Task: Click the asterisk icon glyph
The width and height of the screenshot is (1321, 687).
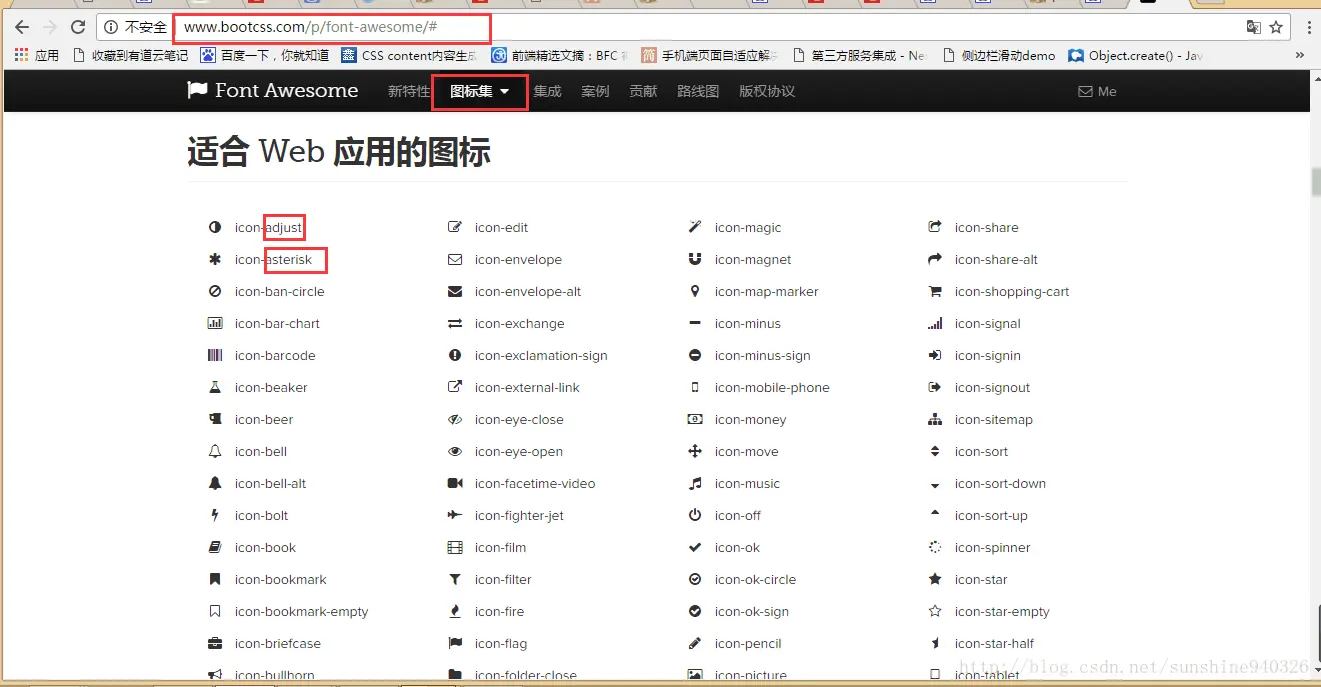Action: tap(214, 259)
